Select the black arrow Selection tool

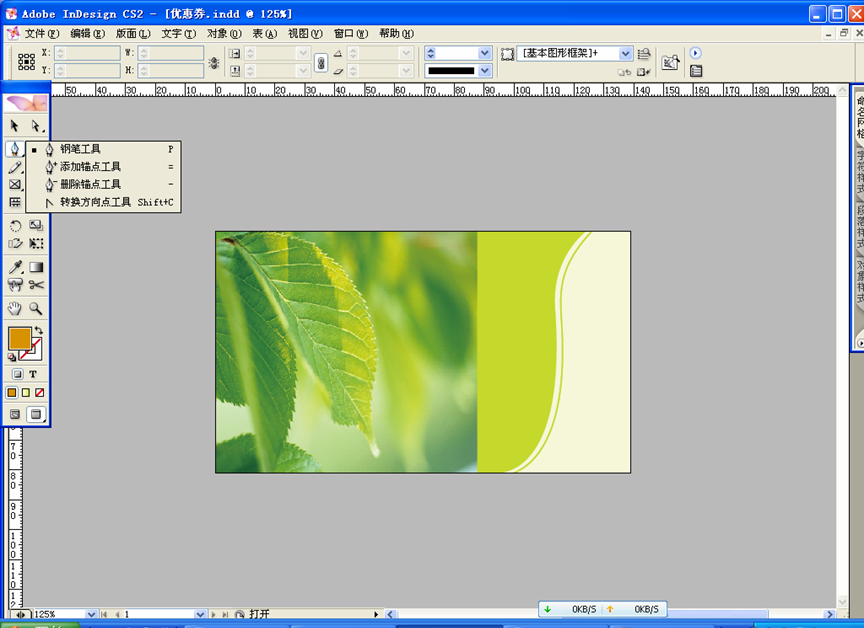click(15, 126)
